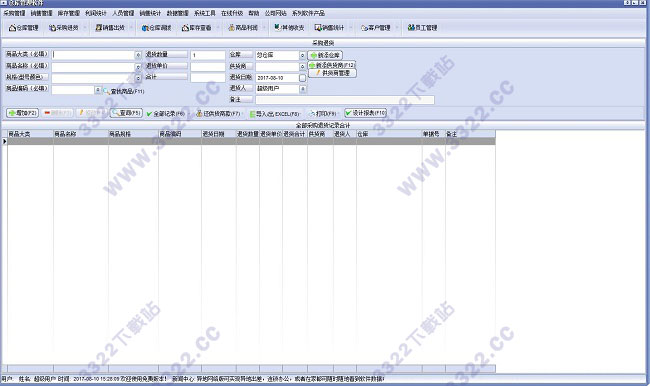
Task: Toggle the checkbox beside the return date
Action: coord(303,78)
